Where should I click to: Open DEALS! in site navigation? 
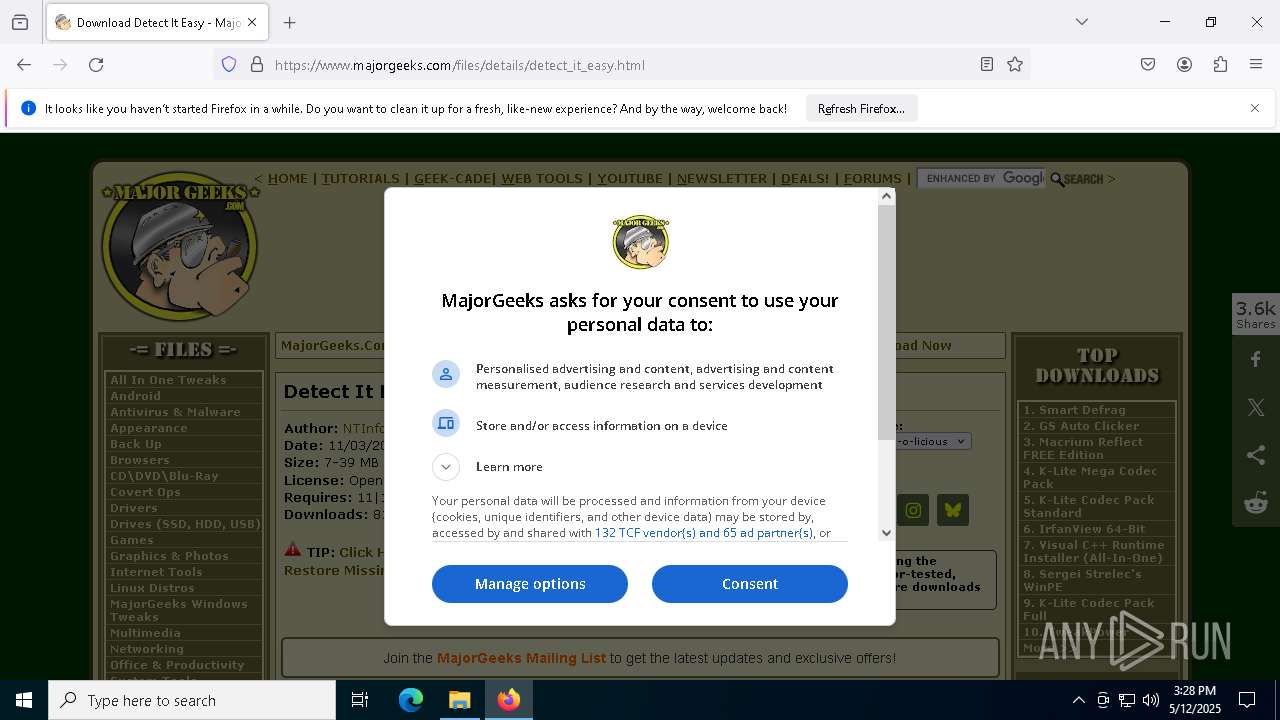pos(805,179)
